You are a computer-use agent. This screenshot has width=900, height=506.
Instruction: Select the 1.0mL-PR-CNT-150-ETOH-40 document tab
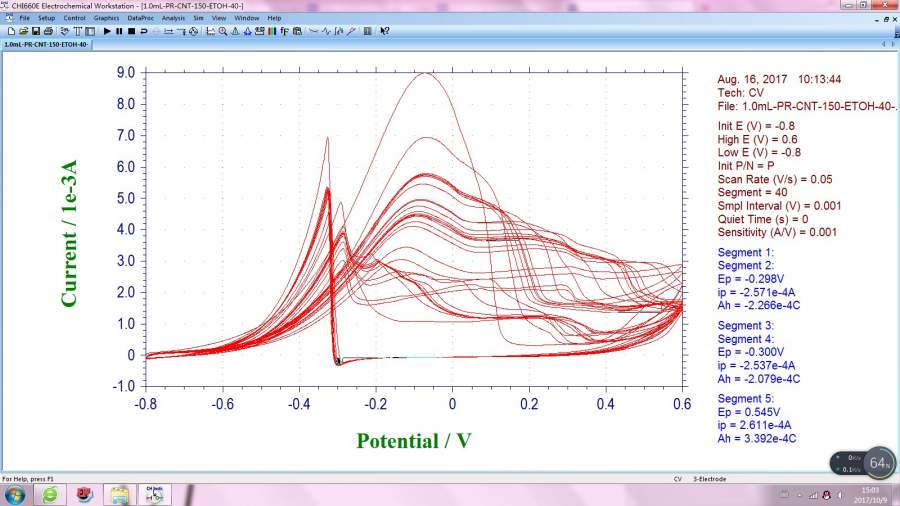(46, 44)
